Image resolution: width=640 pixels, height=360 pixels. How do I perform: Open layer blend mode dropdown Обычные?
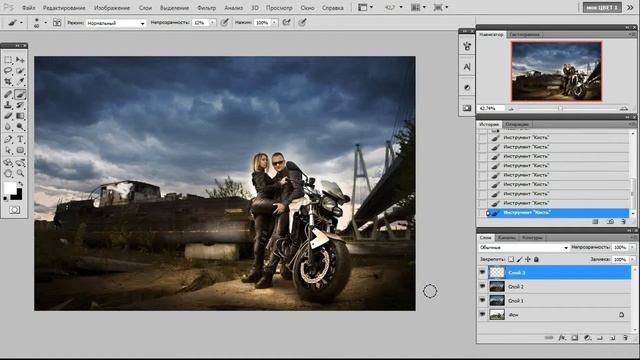tap(524, 247)
